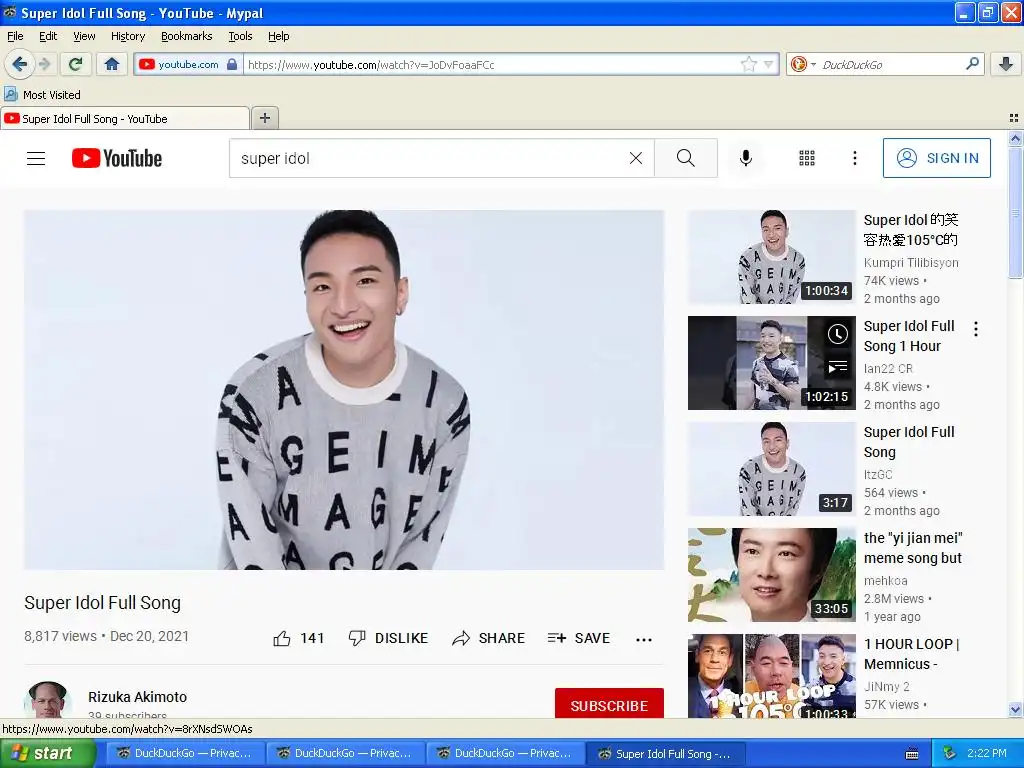Click the YouTube search button

[x=686, y=158]
